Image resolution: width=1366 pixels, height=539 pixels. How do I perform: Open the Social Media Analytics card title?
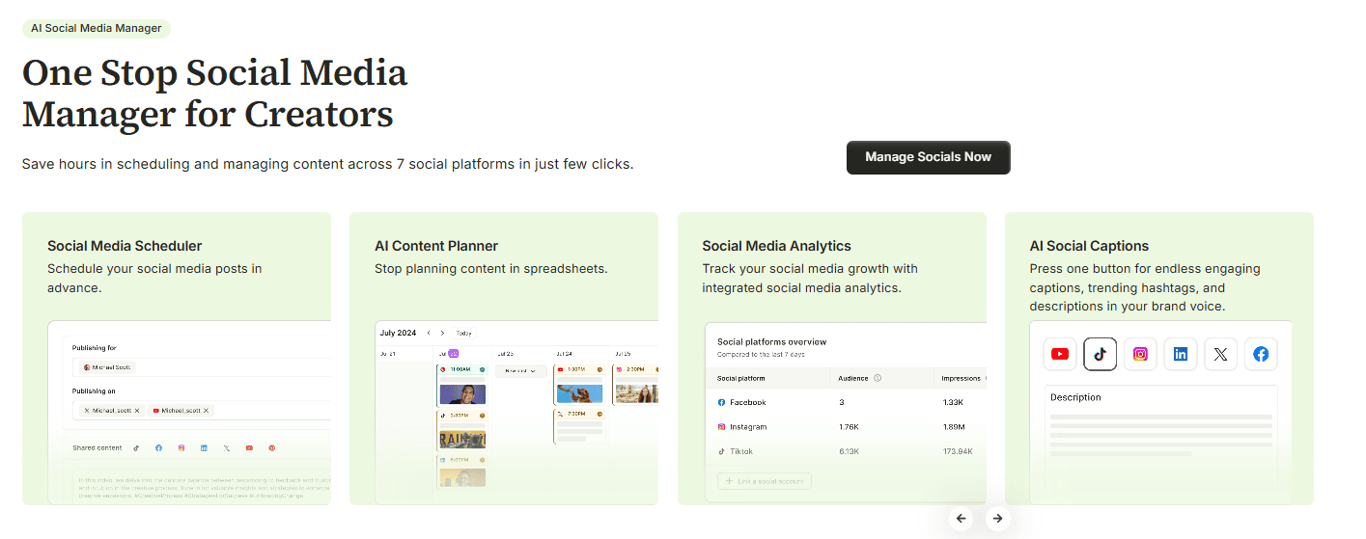pyautogui.click(x=777, y=246)
